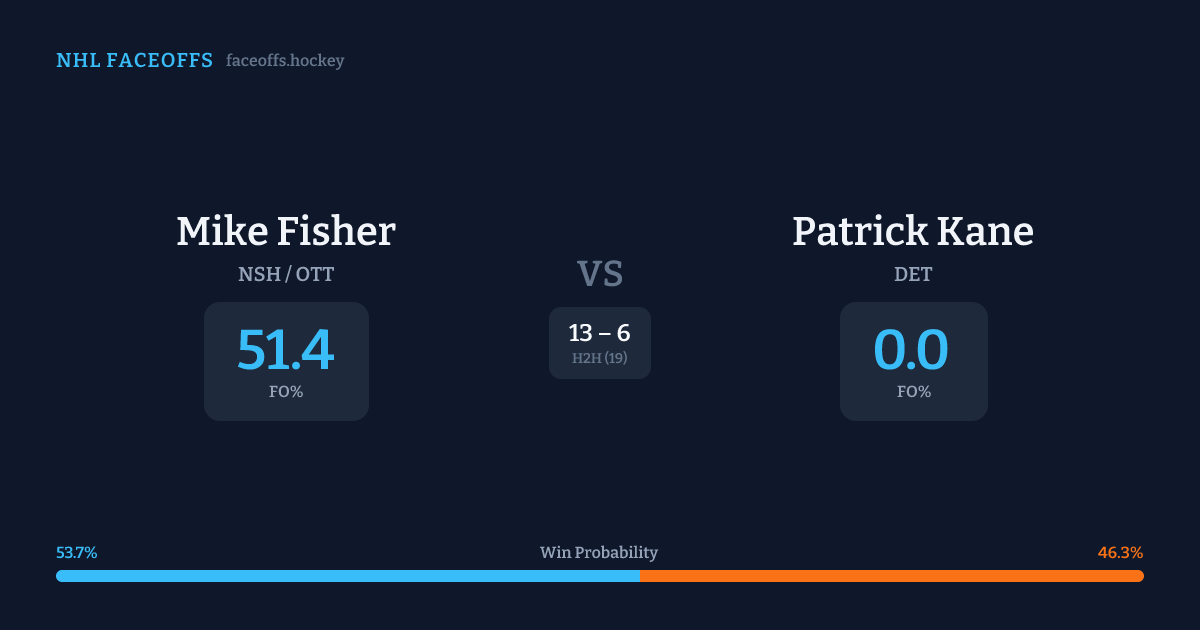Click the 53.7% win probability figure
Screen dimensions: 1200x630
pyautogui.click(x=77, y=553)
